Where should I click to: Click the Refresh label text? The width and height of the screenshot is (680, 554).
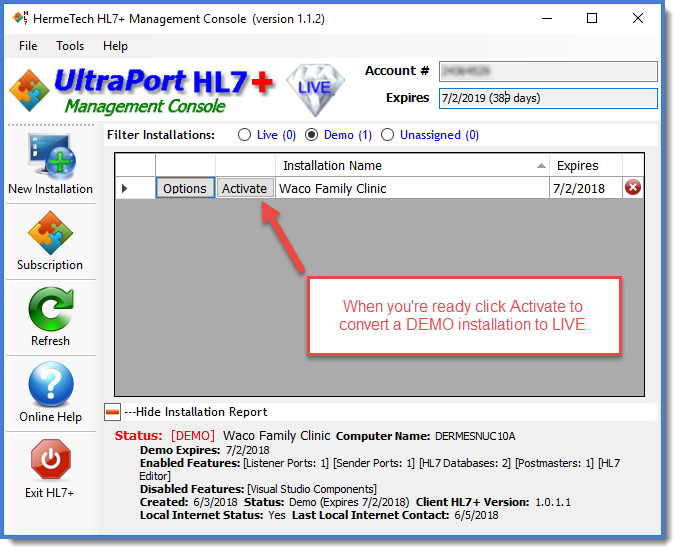click(50, 341)
